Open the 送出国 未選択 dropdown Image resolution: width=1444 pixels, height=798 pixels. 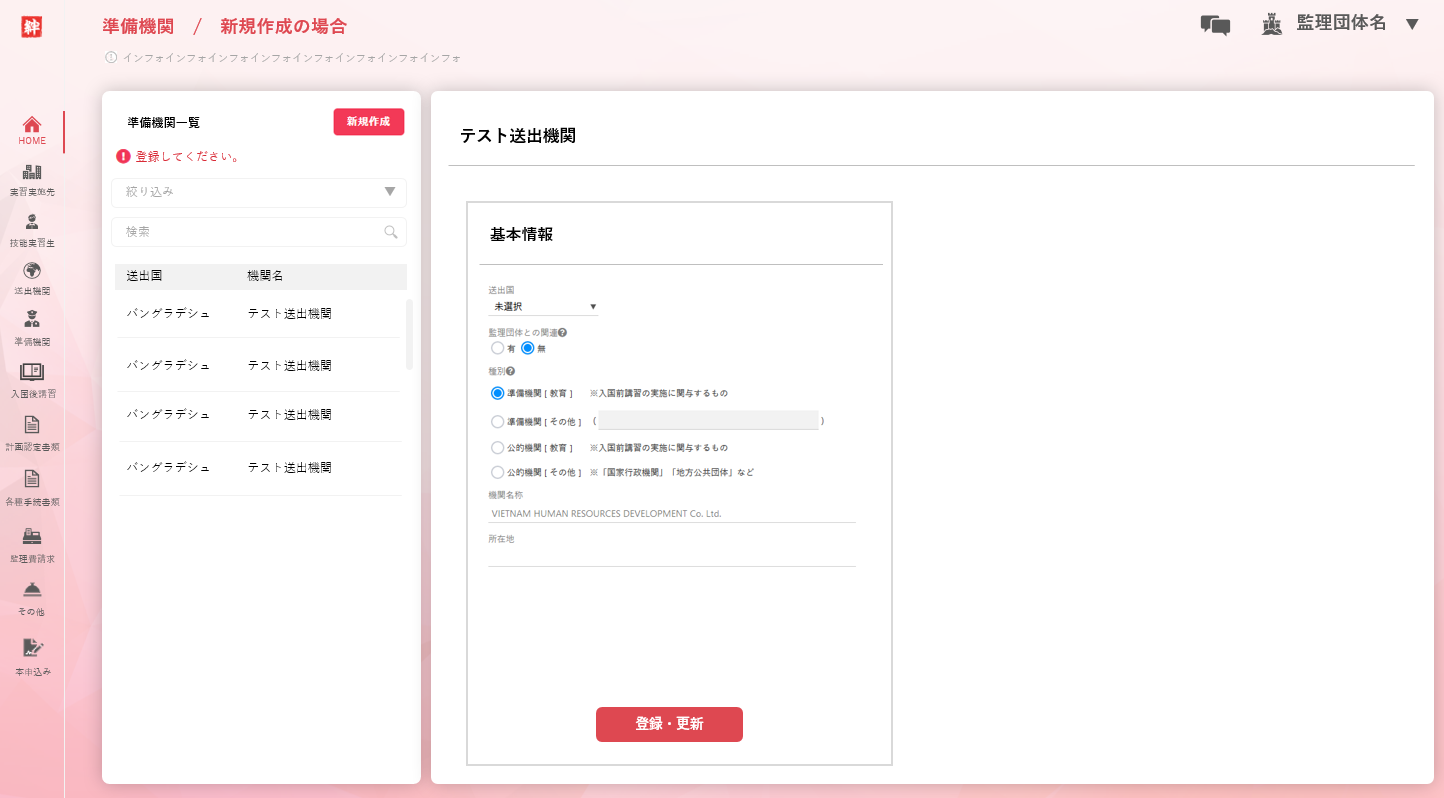[543, 306]
